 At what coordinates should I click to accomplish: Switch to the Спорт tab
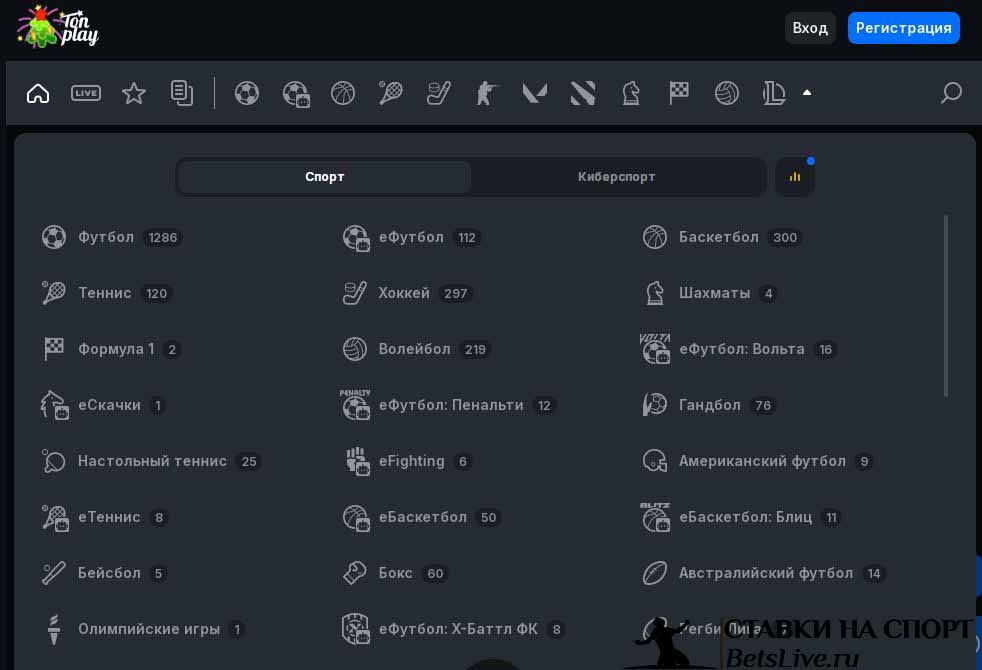click(324, 177)
